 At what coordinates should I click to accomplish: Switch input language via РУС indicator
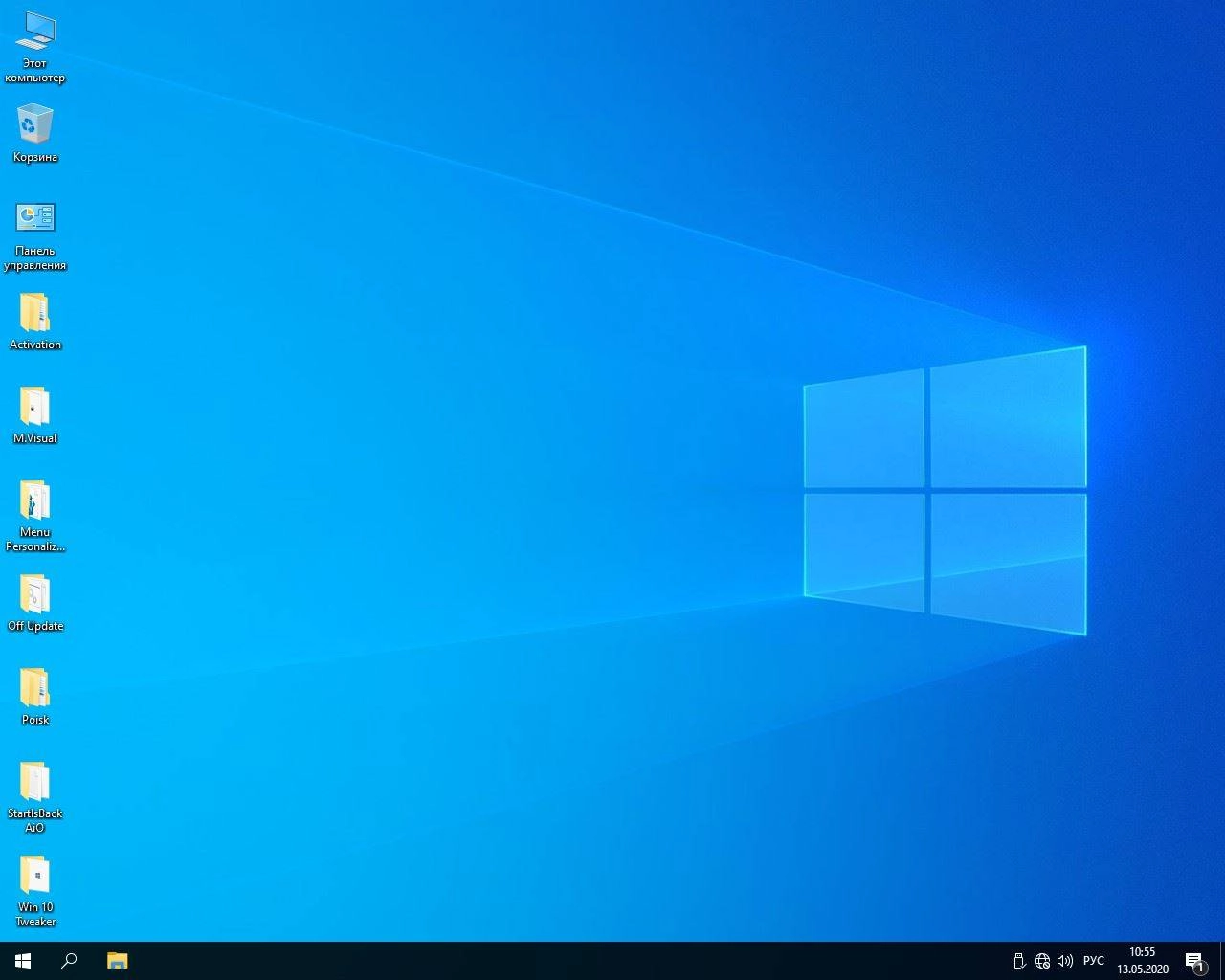[x=1093, y=961]
